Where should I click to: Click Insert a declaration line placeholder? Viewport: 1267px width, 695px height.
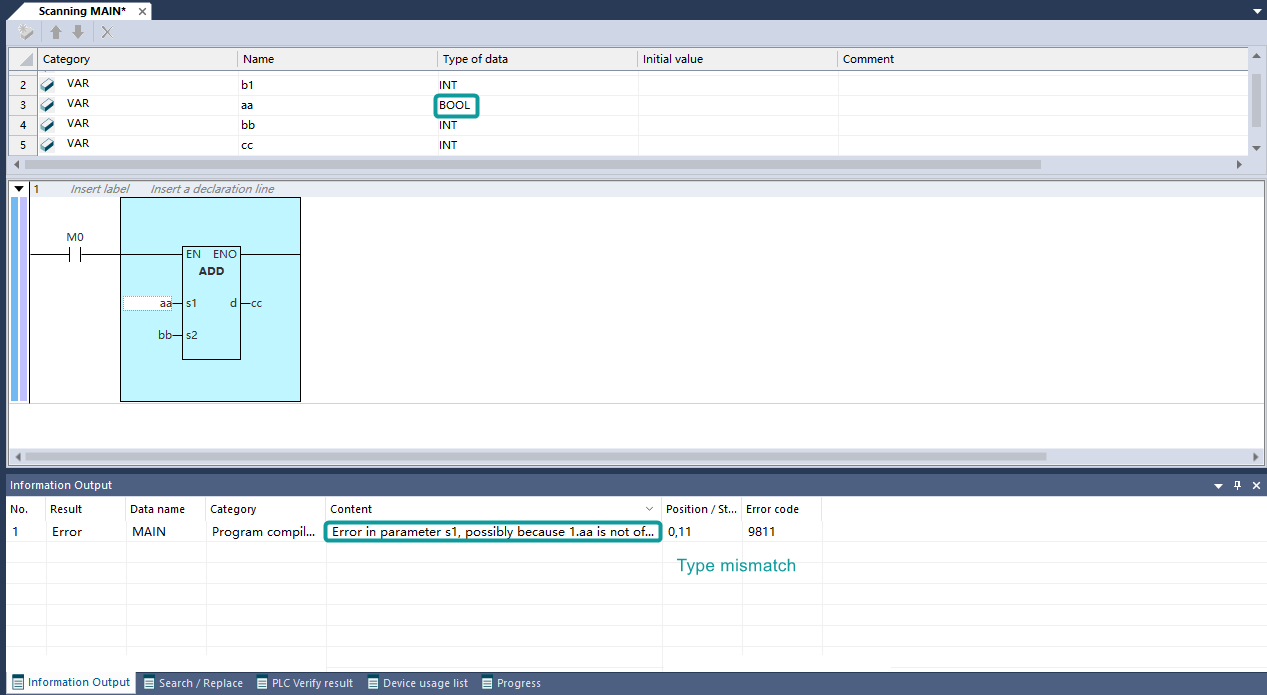(212, 189)
